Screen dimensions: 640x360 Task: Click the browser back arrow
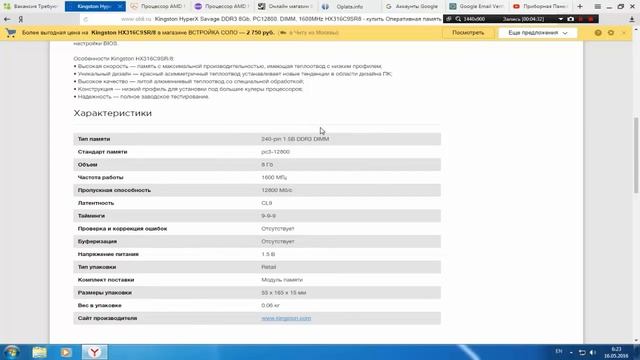(7, 19)
